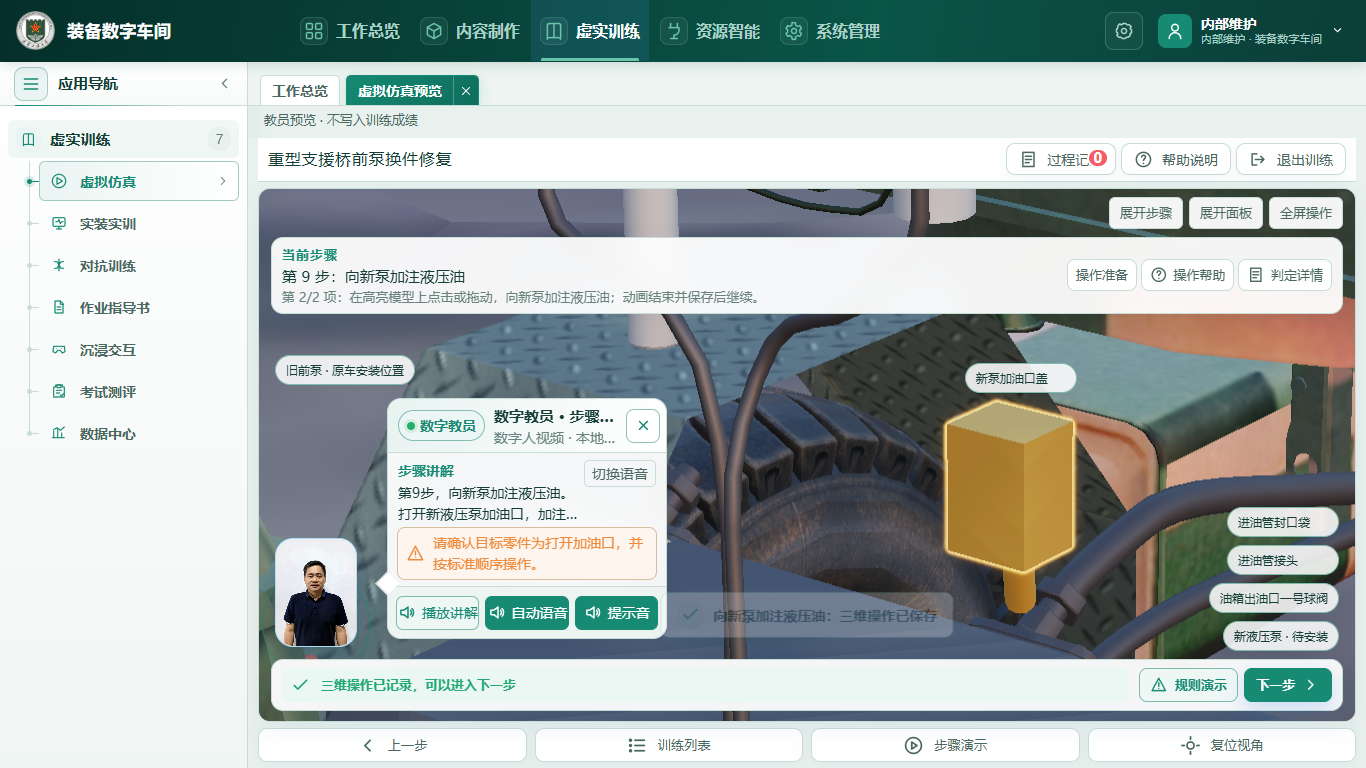Collapse the 应用导航 sidebar with chevron

[225, 84]
